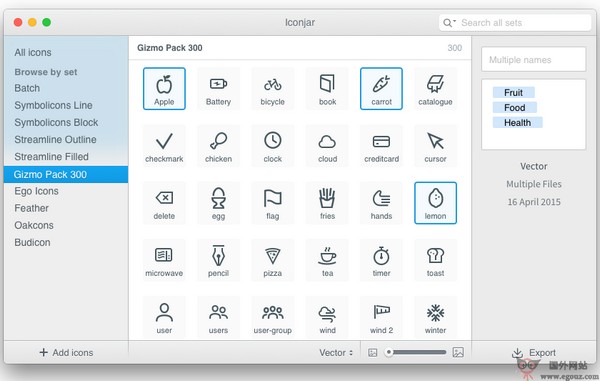The width and height of the screenshot is (600, 381).
Task: Select the Battery icon tile
Action: click(x=218, y=89)
